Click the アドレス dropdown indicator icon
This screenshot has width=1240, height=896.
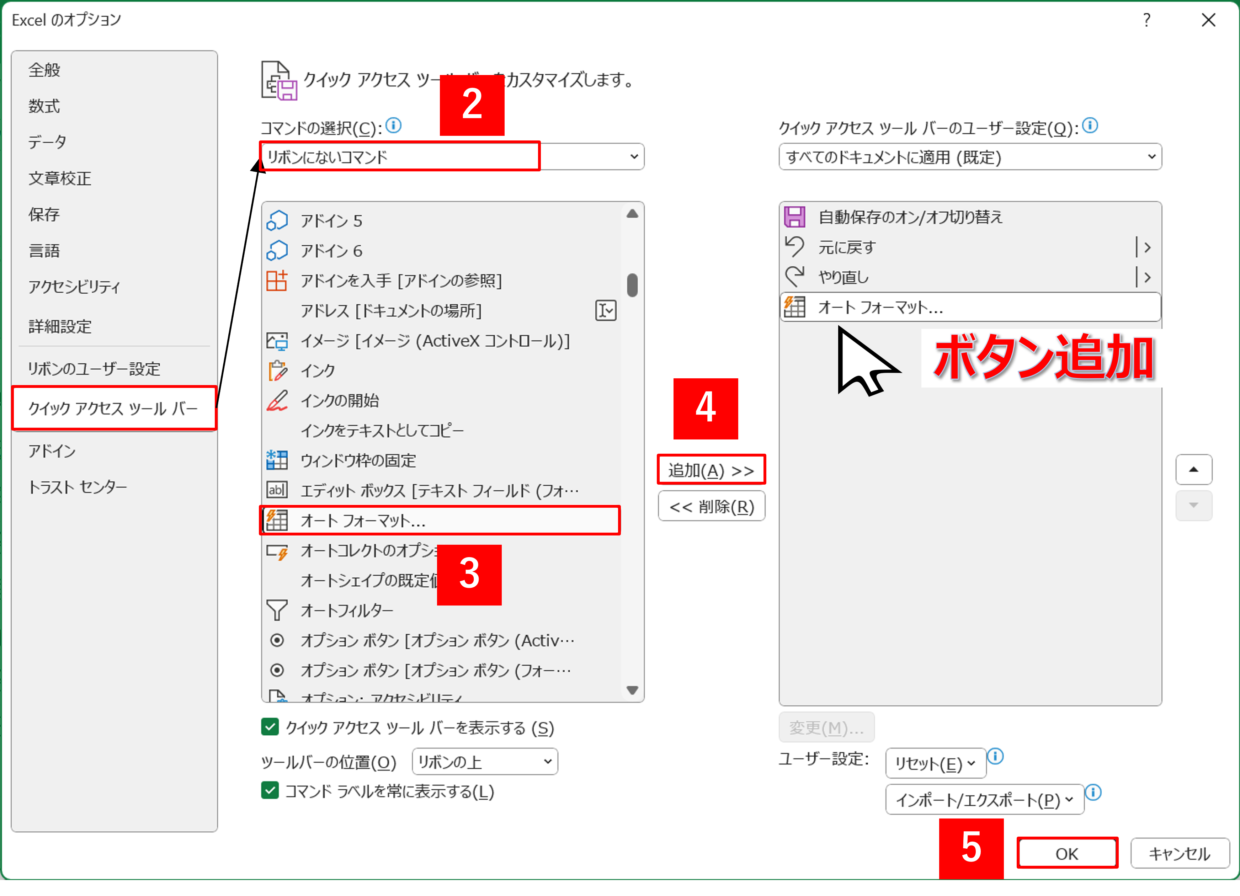tap(606, 310)
